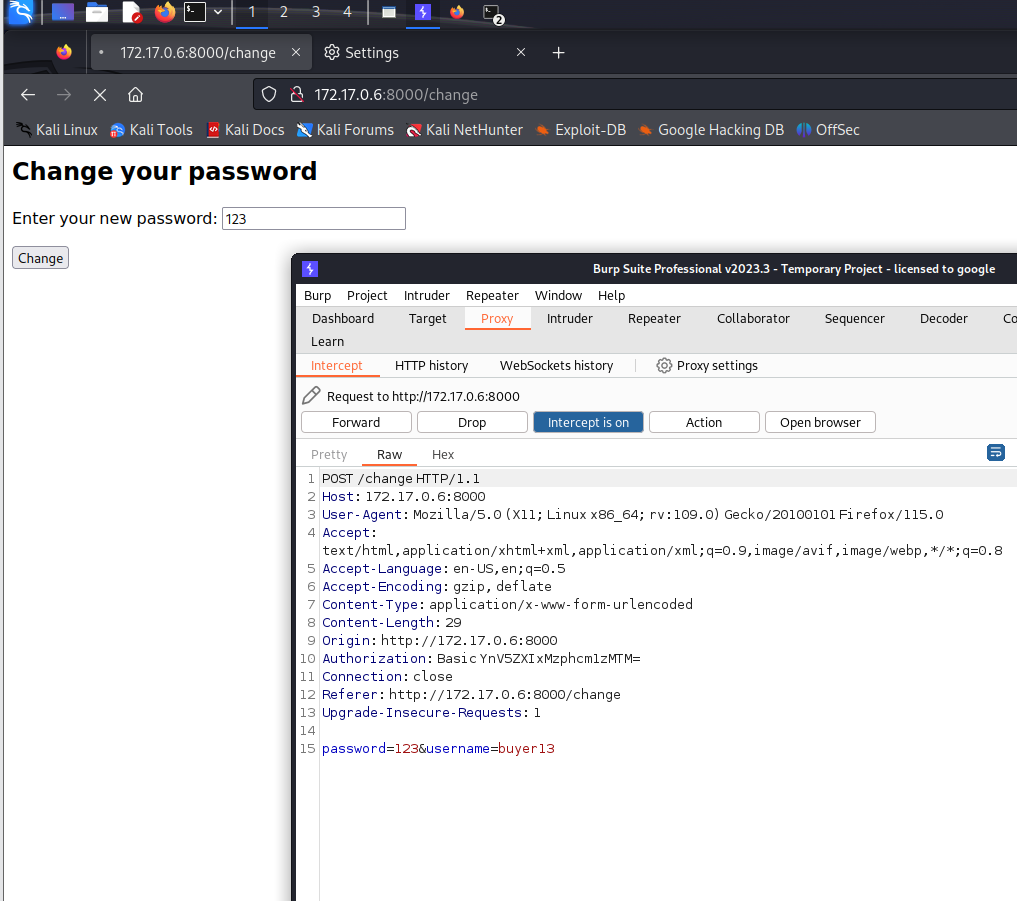This screenshot has width=1017, height=901.
Task: Expand the terminal dropdown arrow in the panel
Action: [218, 12]
